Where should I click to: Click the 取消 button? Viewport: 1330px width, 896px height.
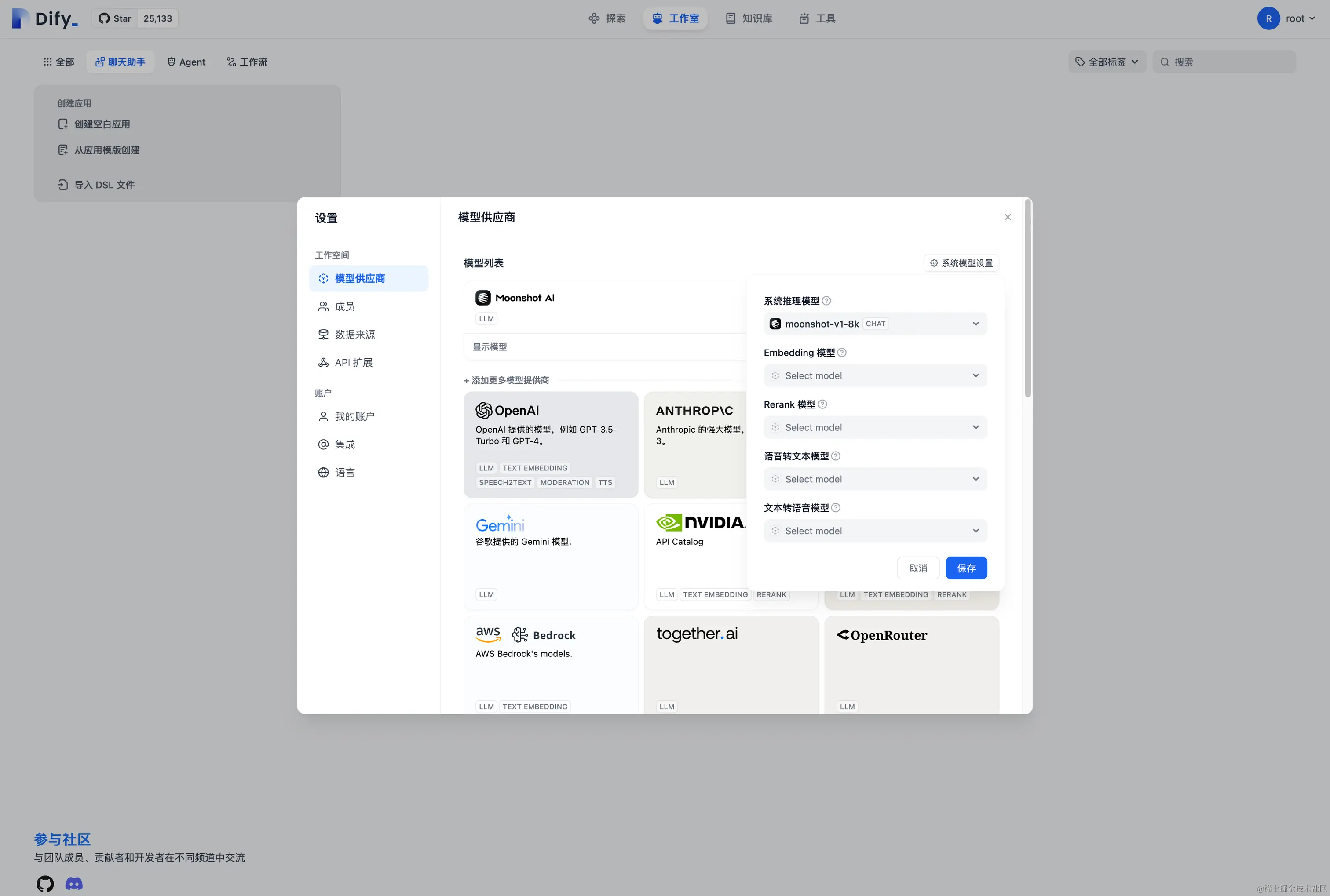(918, 568)
